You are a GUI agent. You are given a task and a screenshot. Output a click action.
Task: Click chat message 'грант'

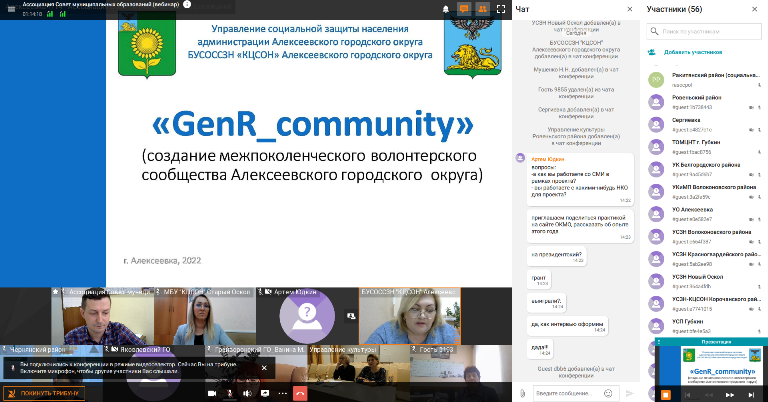pyautogui.click(x=539, y=279)
